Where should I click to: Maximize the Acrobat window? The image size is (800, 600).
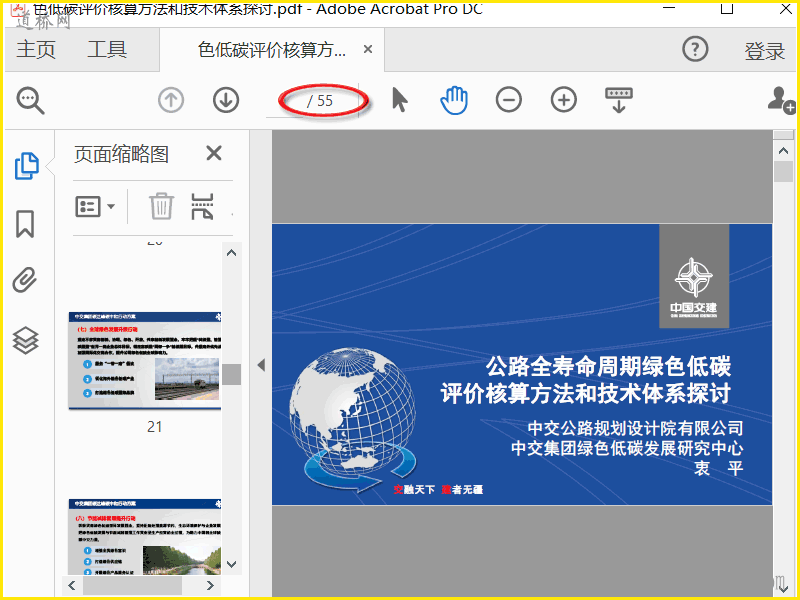point(727,9)
